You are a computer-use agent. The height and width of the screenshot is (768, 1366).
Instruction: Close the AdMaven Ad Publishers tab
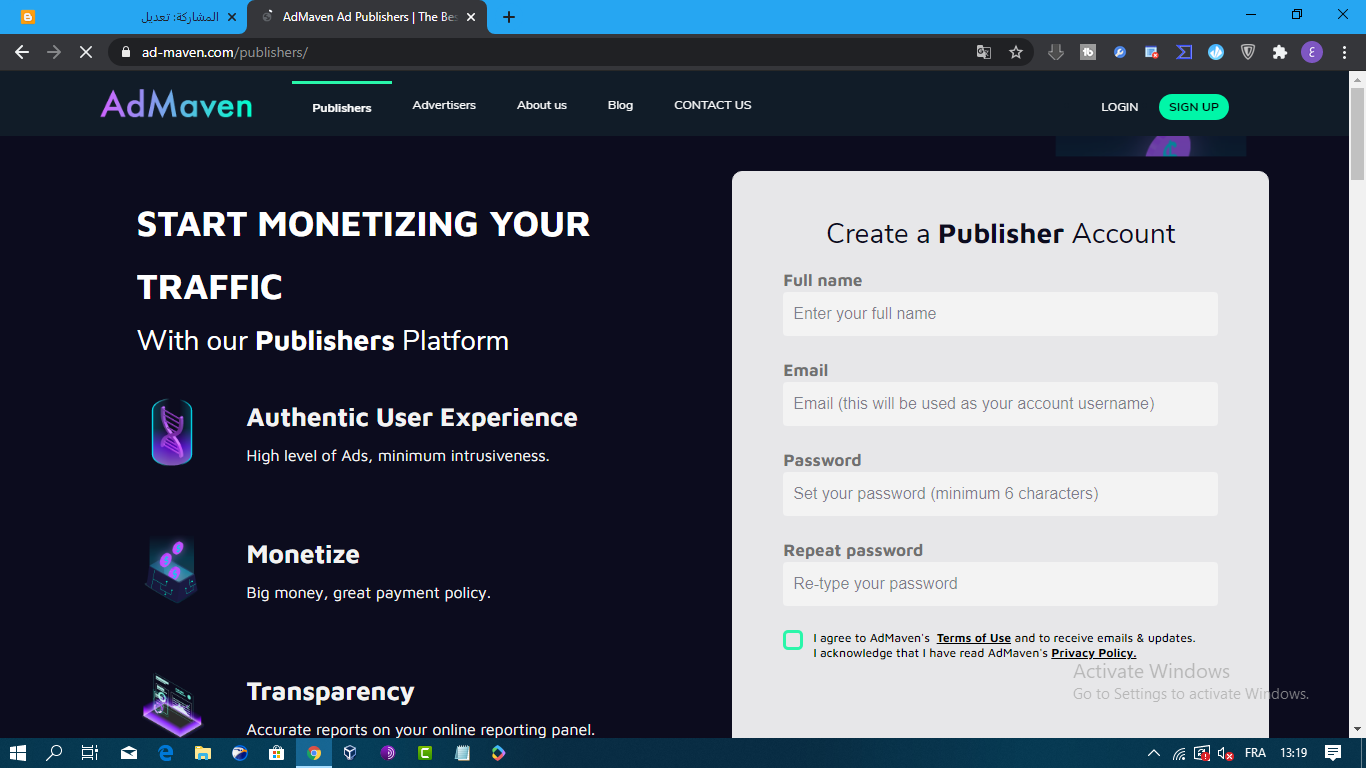pos(471,17)
